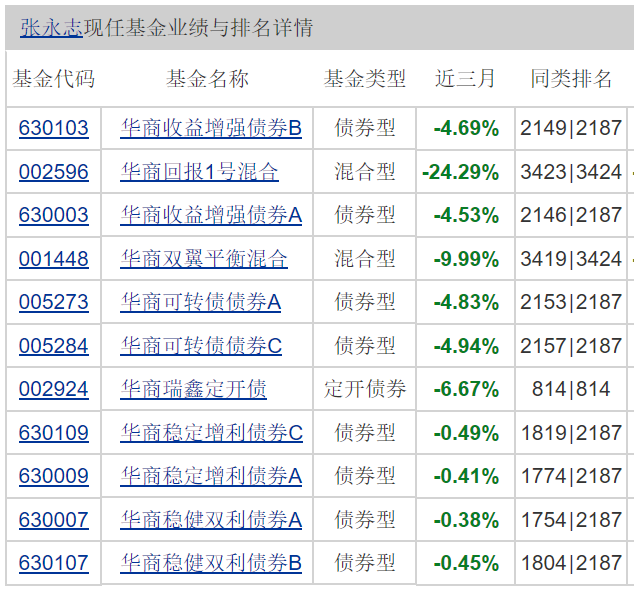The width and height of the screenshot is (634, 601).
Task: Open 华商稳定增利债券C fund page
Action: pyautogui.click(x=211, y=433)
